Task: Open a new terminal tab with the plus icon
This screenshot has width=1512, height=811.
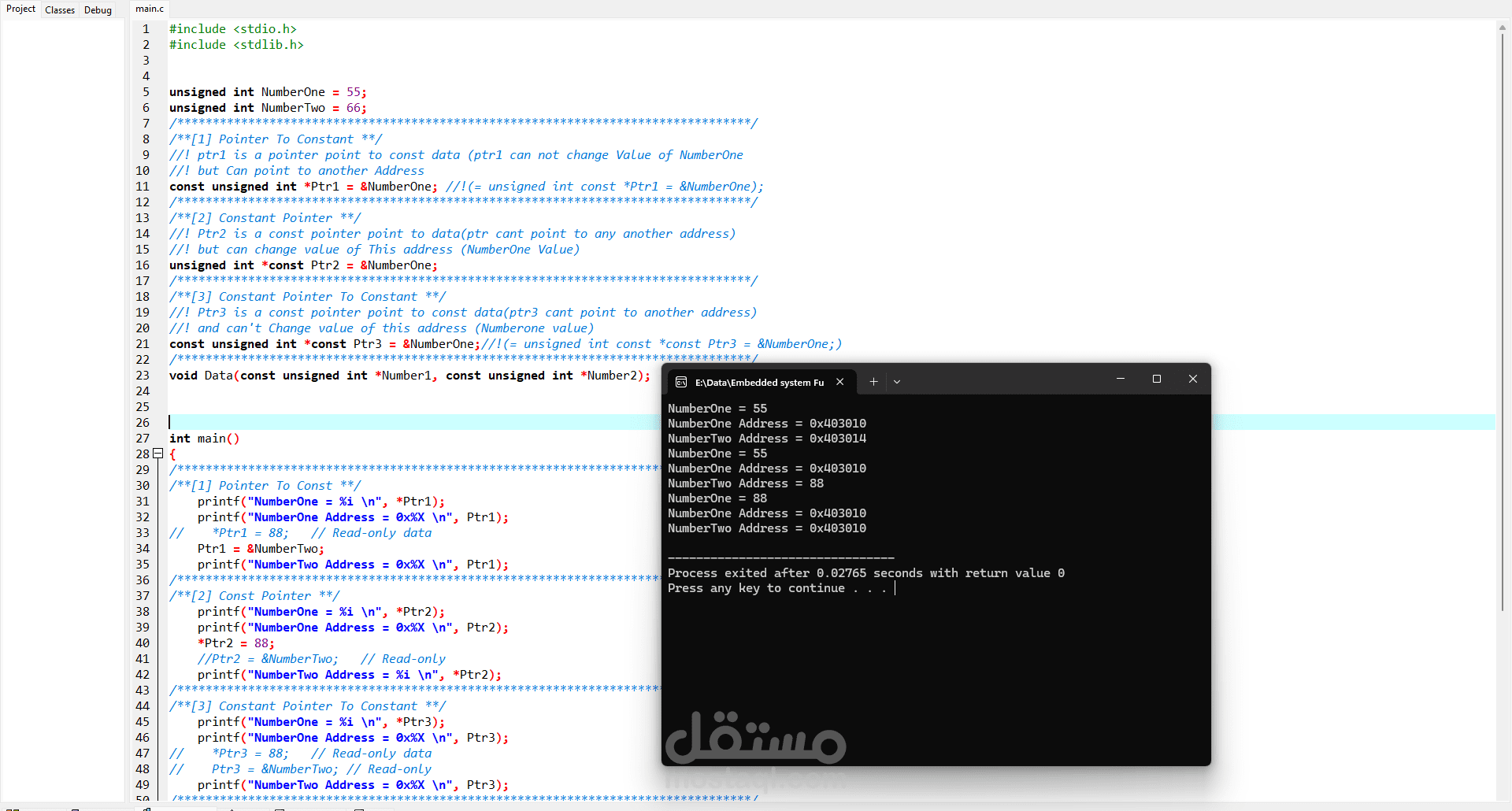Action: pyautogui.click(x=873, y=382)
